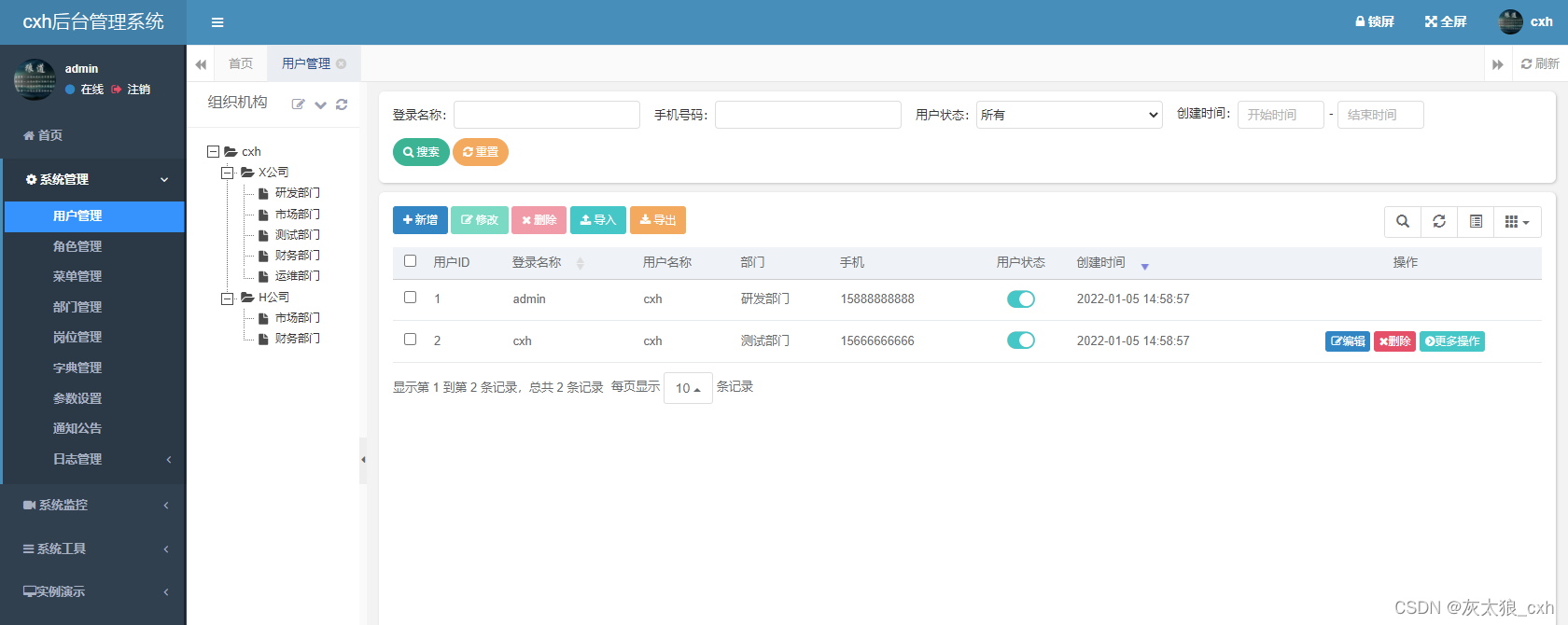Toggle admin user status switch
This screenshot has height=625, width=1568.
(1021, 299)
